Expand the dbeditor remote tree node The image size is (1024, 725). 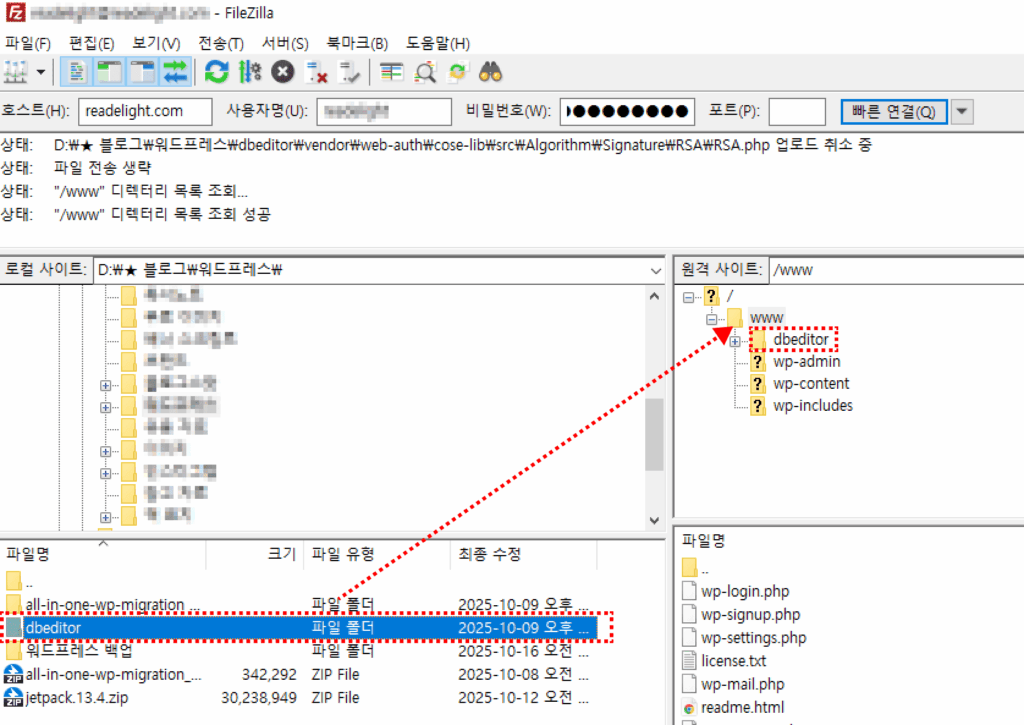pos(735,341)
